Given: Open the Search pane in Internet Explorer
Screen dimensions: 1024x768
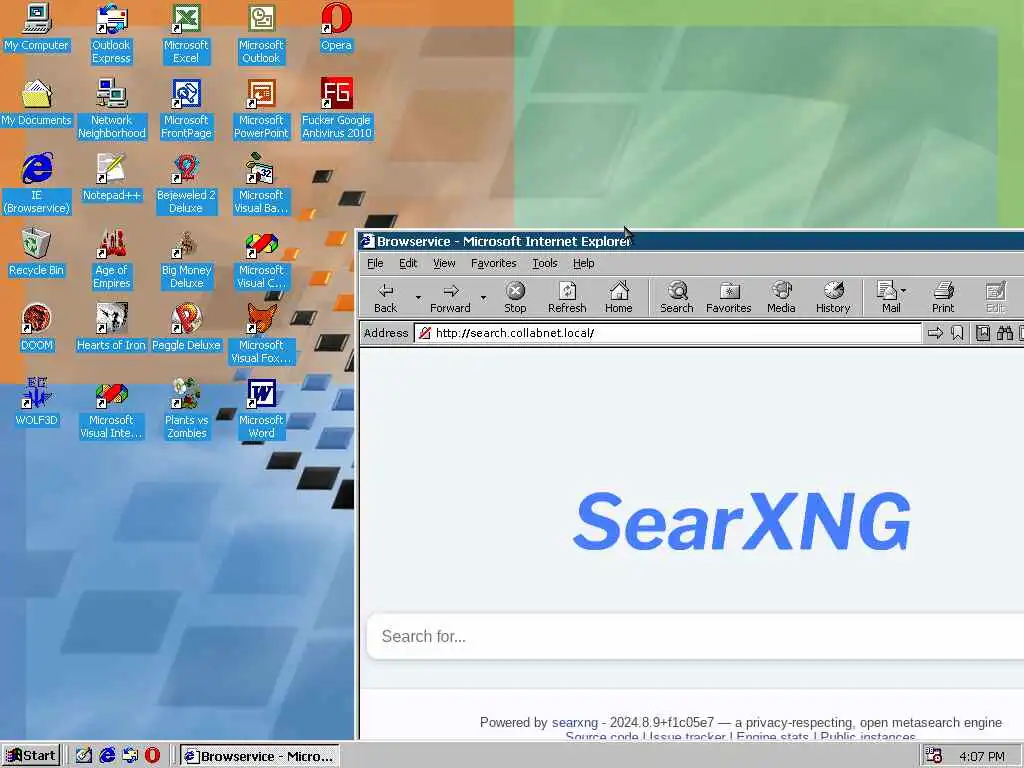Looking at the screenshot, I should [677, 297].
